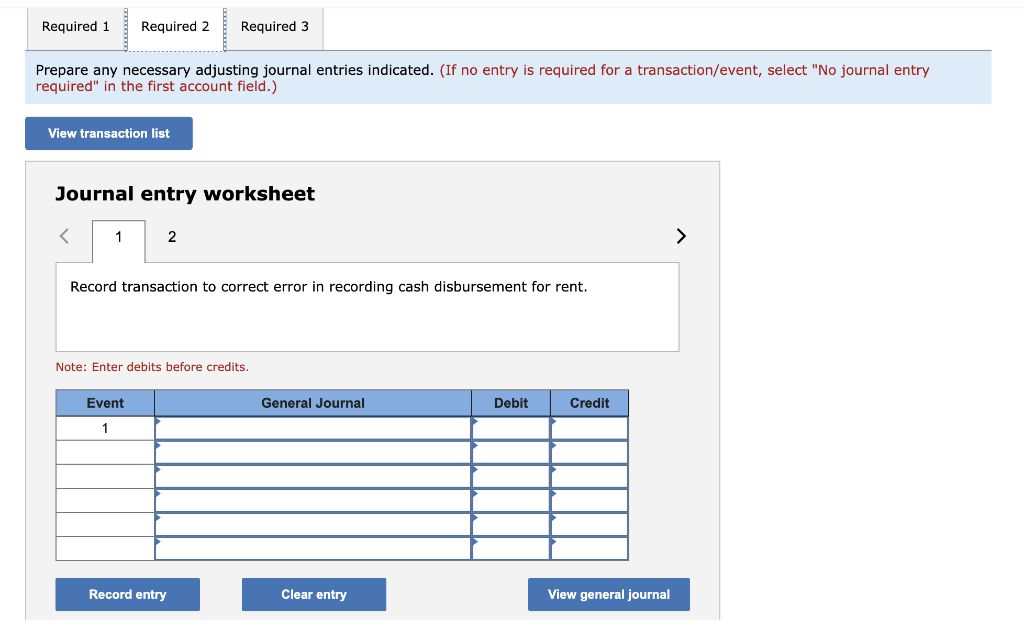Click Credit cell in fourth row
The image size is (1024, 628).
pos(590,501)
